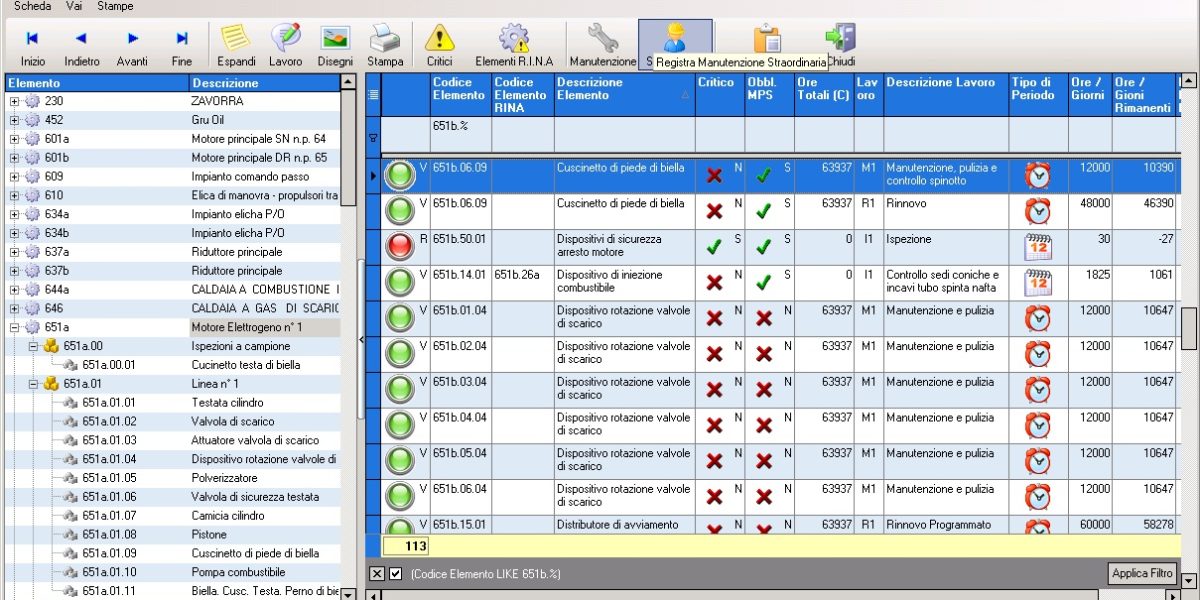Open the Stampe menu

click(116, 6)
